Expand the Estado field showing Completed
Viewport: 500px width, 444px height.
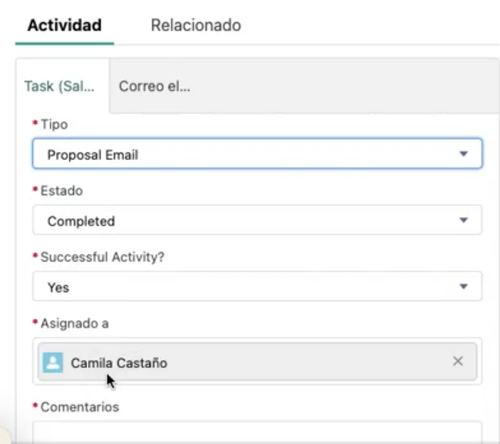[257, 220]
